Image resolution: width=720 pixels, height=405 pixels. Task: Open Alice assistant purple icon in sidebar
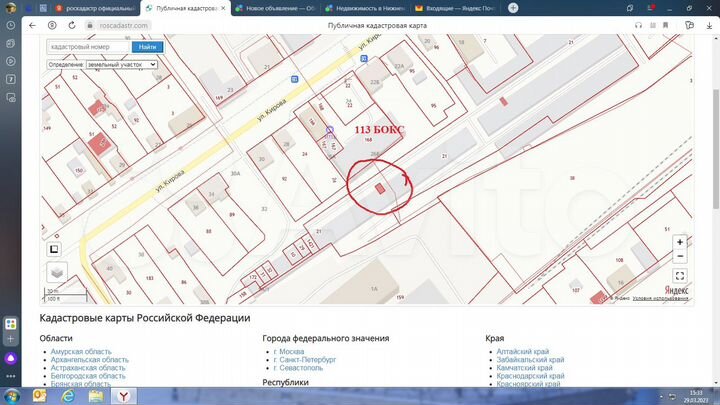pyautogui.click(x=11, y=358)
